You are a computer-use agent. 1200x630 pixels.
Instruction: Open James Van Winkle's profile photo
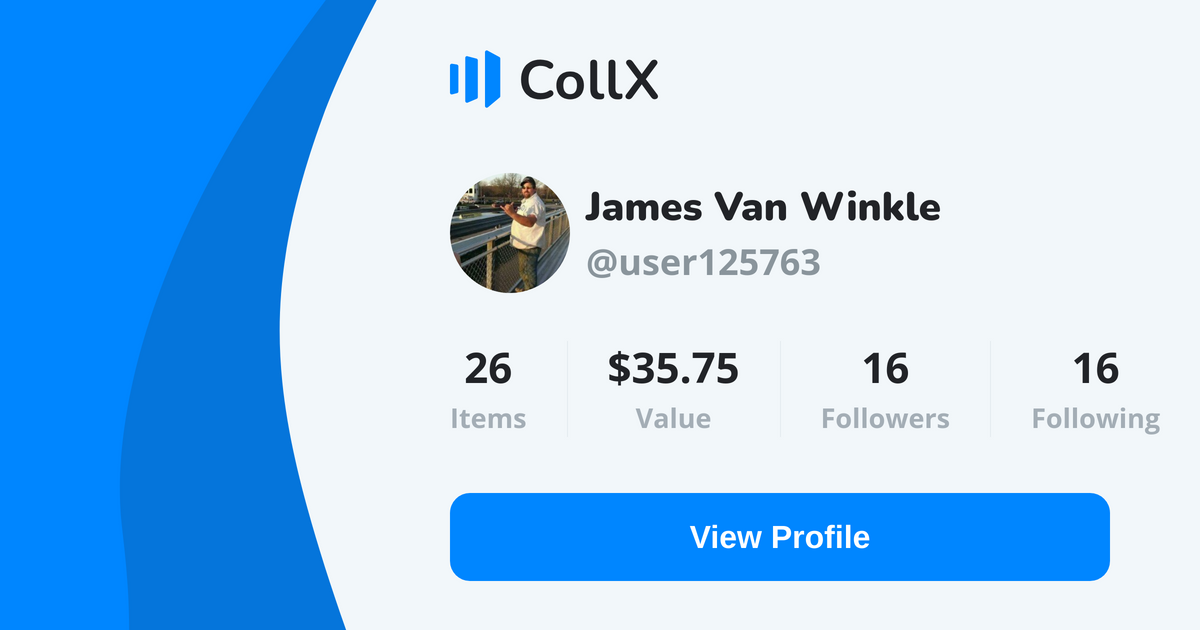(510, 232)
